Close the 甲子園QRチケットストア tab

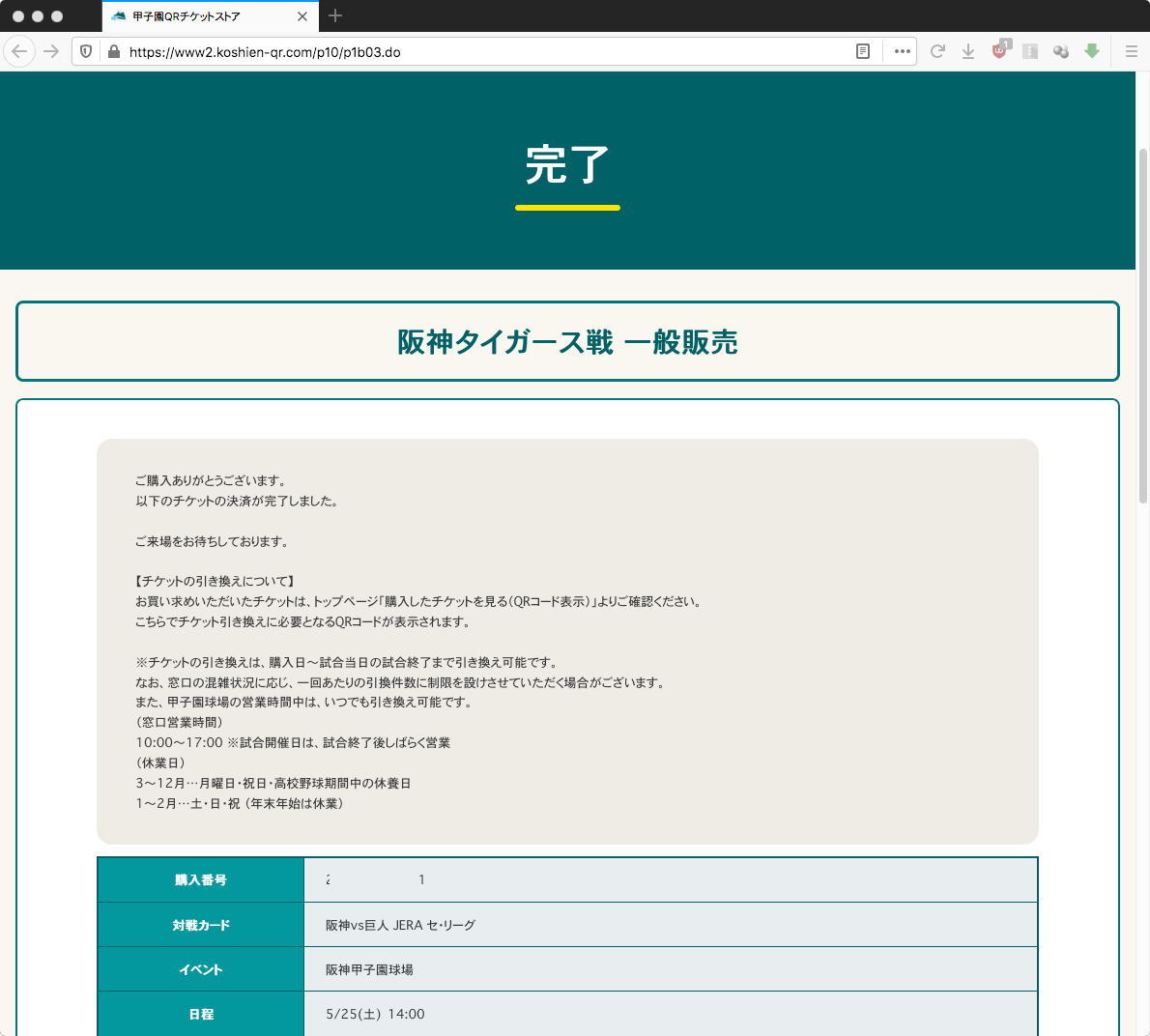tap(302, 16)
